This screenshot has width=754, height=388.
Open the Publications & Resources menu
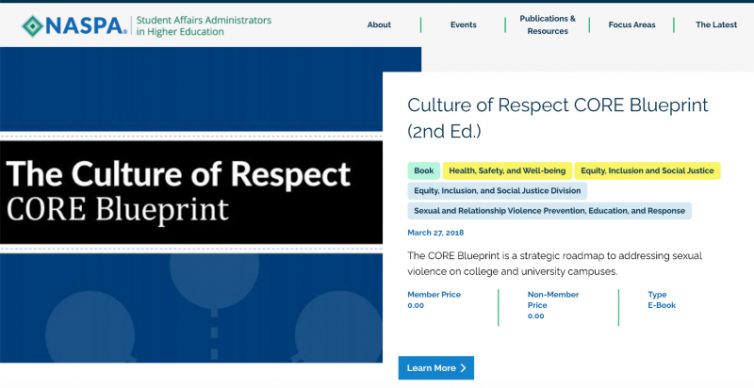click(547, 25)
